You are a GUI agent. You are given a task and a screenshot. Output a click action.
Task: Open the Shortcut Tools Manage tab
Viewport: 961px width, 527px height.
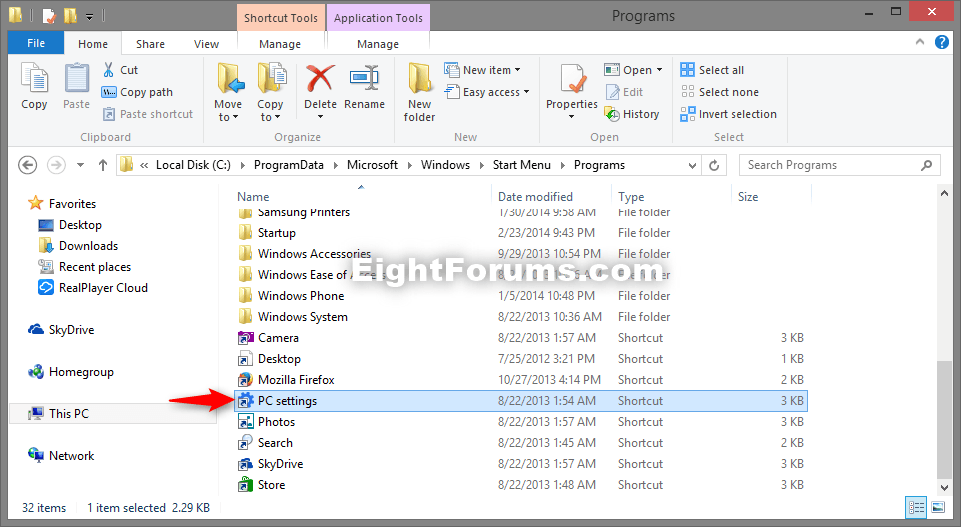click(x=279, y=44)
